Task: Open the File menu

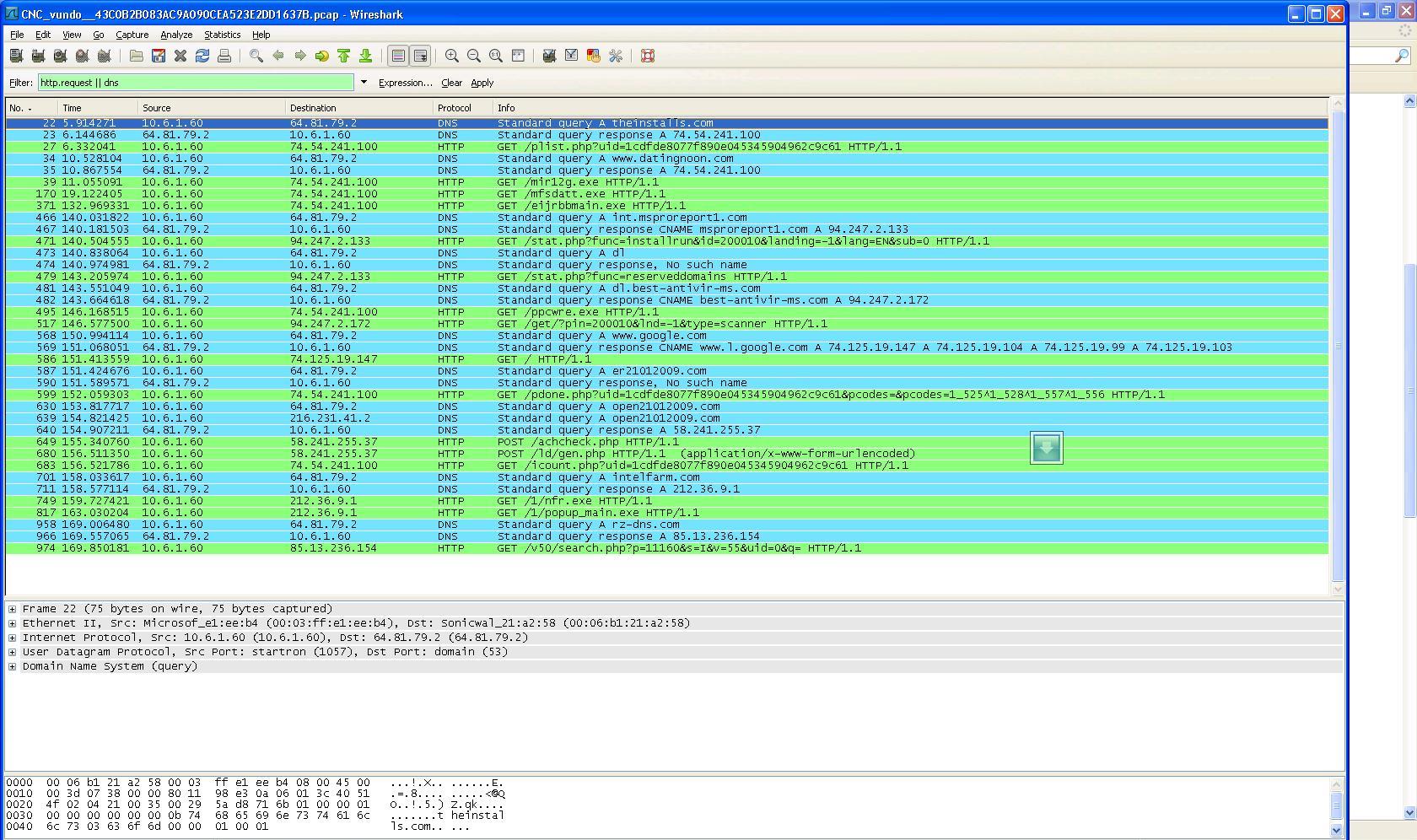Action: click(x=17, y=35)
